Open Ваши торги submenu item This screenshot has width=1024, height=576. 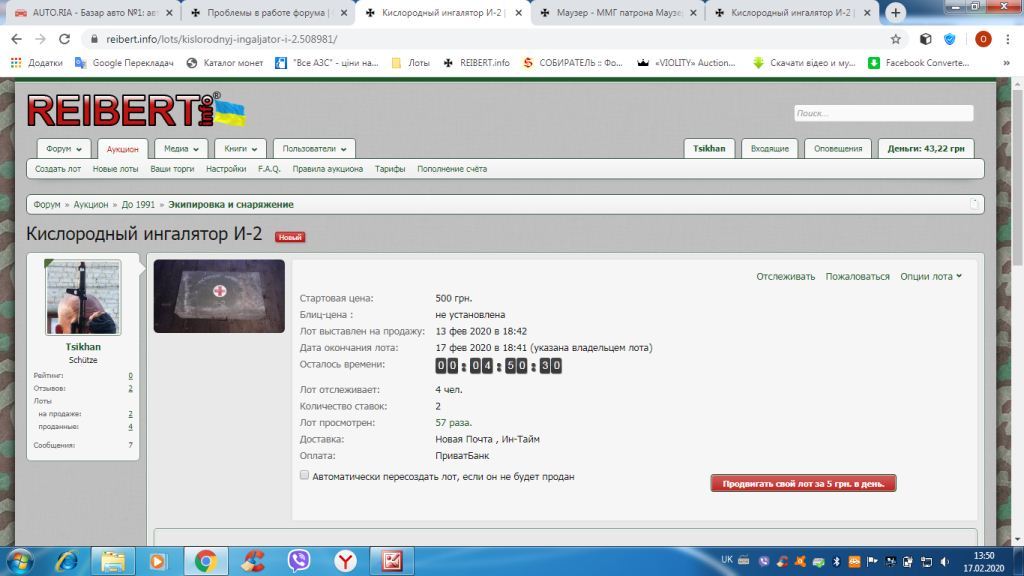point(172,169)
